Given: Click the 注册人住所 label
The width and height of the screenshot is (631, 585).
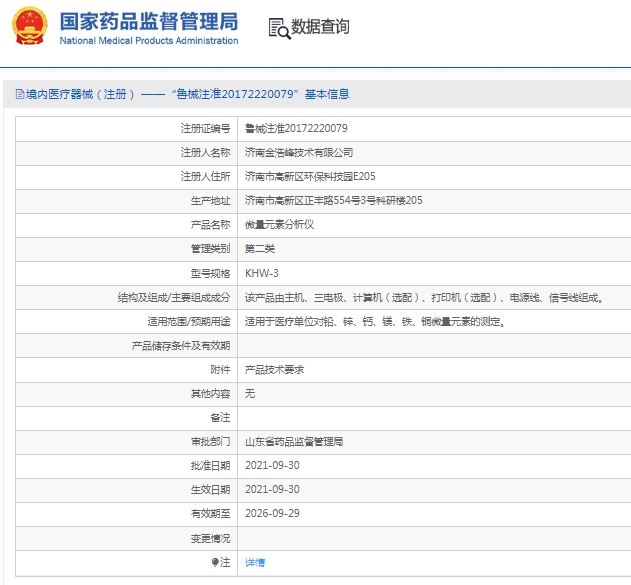Looking at the screenshot, I should [205, 176].
